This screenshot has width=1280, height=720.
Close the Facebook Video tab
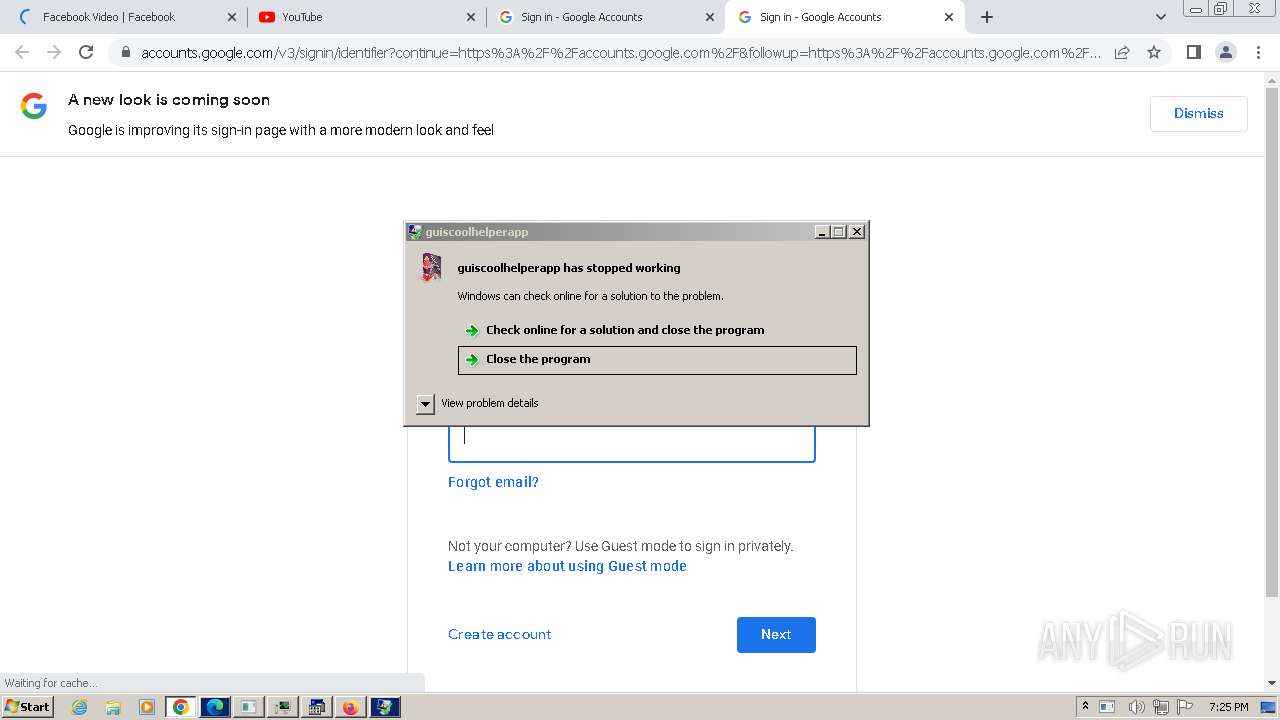click(x=232, y=17)
